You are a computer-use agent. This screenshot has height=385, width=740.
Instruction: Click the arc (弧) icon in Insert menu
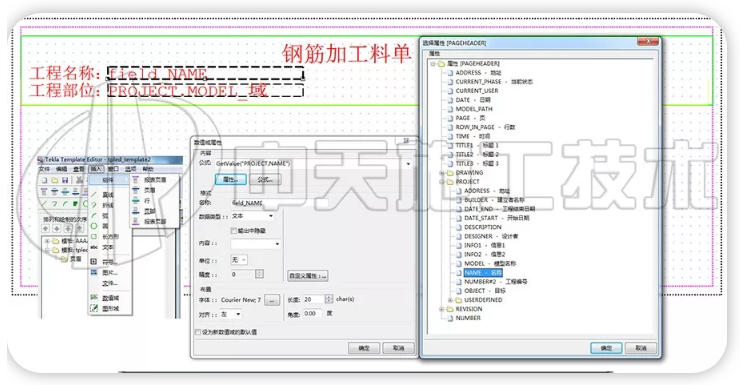point(93,216)
